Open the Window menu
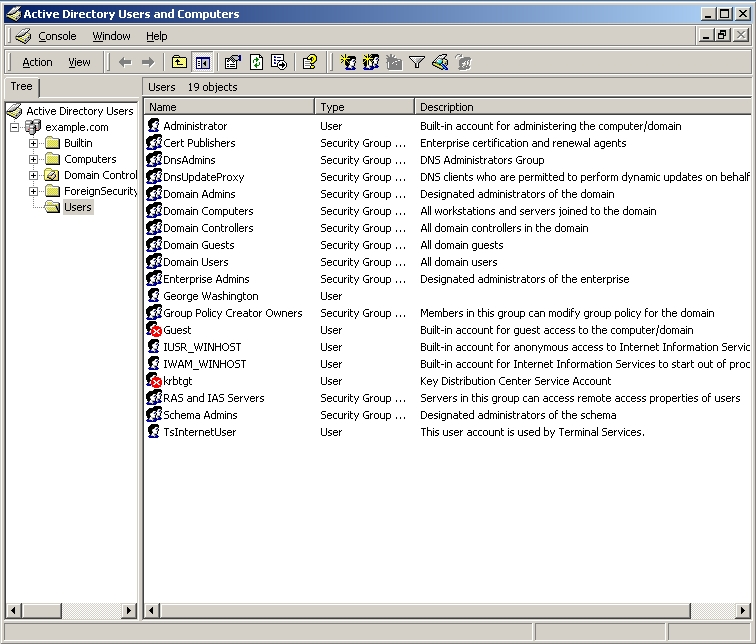The width and height of the screenshot is (756, 644). pos(111,36)
